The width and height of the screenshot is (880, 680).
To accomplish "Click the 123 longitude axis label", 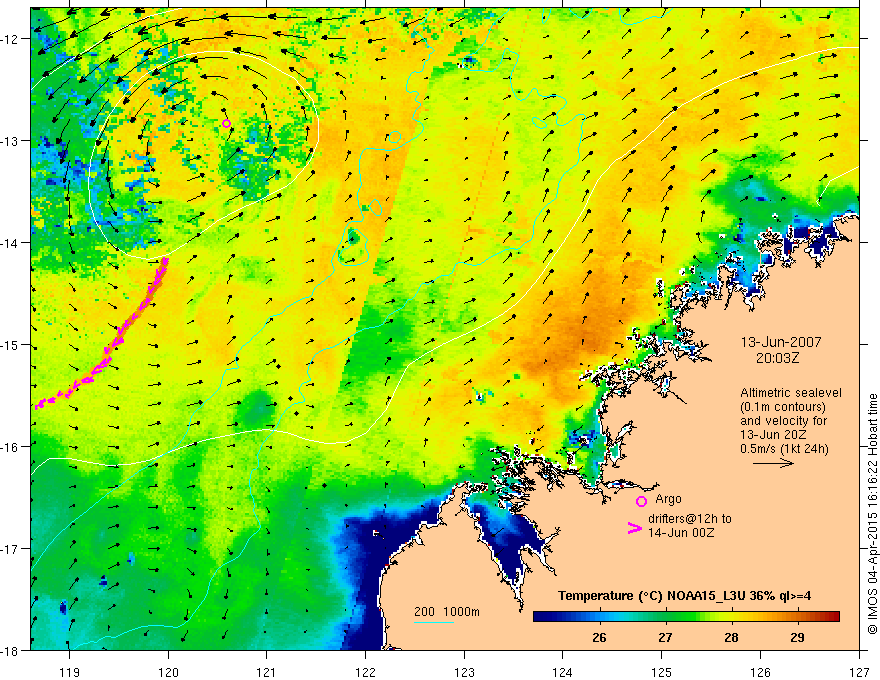I will pos(464,672).
